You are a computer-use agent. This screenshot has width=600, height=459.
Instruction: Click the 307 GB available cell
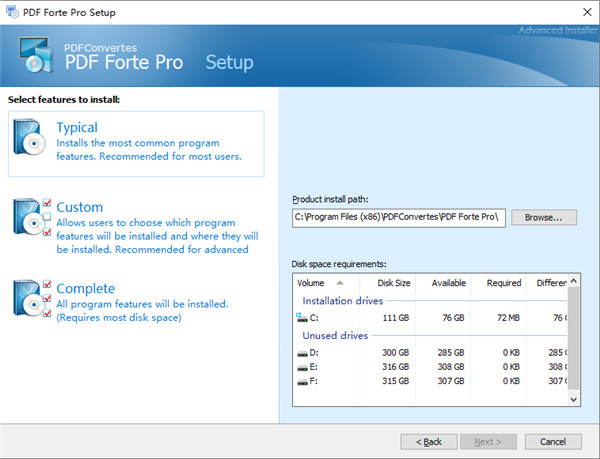451,381
